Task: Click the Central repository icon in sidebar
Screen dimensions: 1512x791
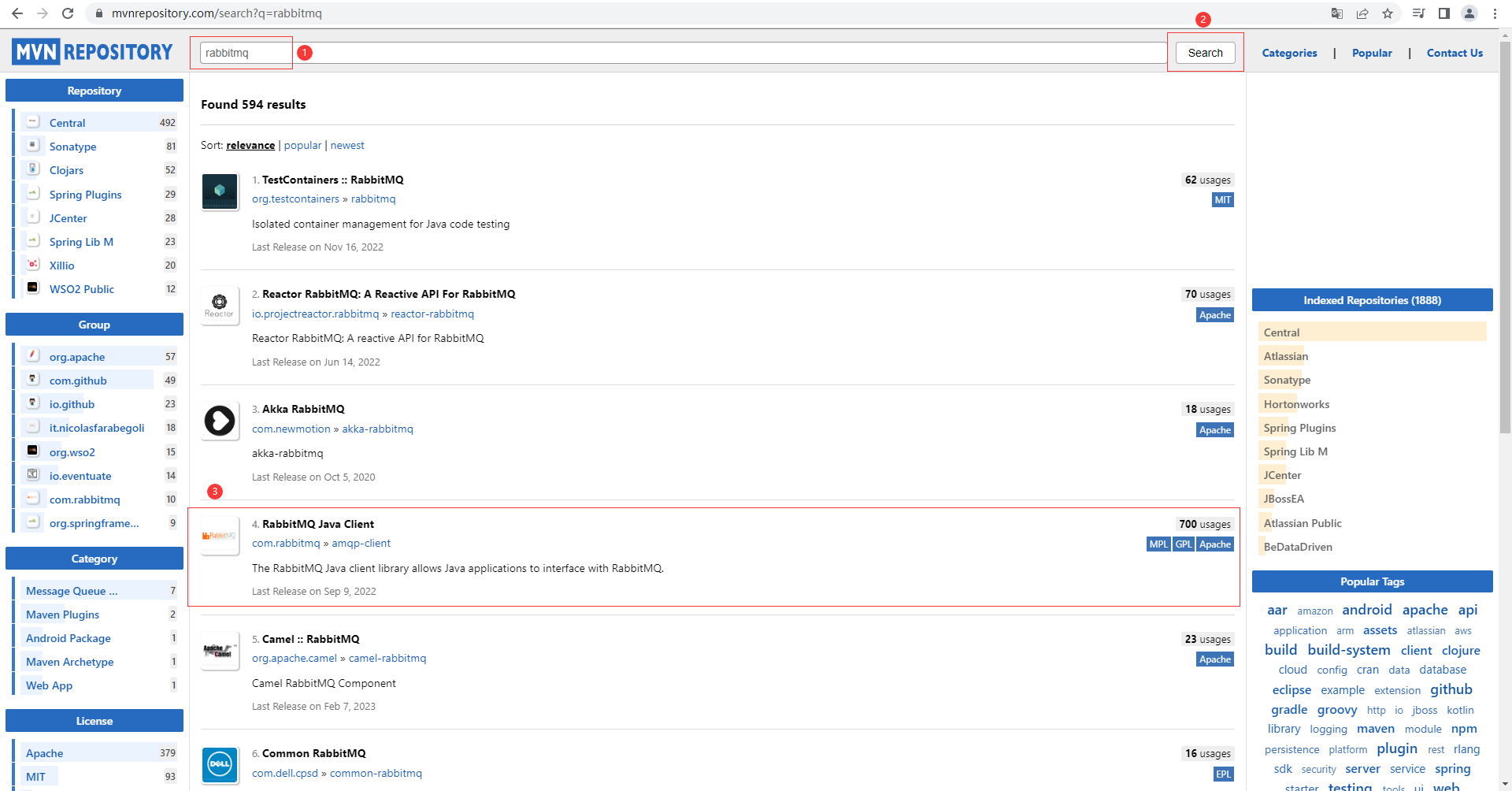Action: [x=33, y=121]
